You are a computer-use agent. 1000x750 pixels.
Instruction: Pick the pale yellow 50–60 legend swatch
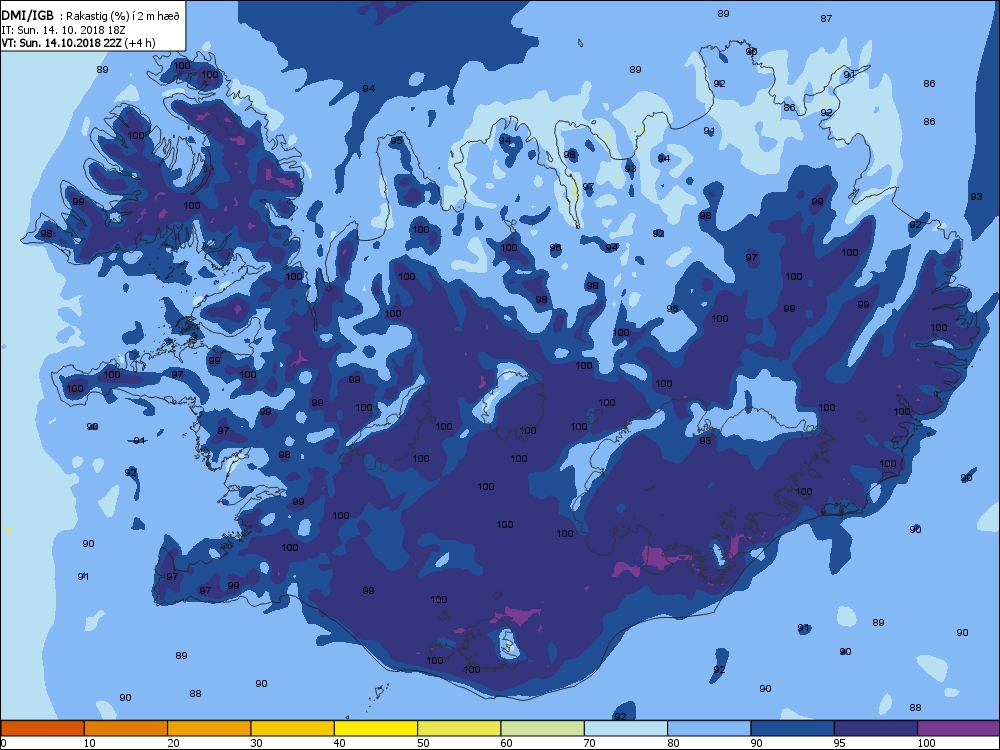[x=459, y=728]
